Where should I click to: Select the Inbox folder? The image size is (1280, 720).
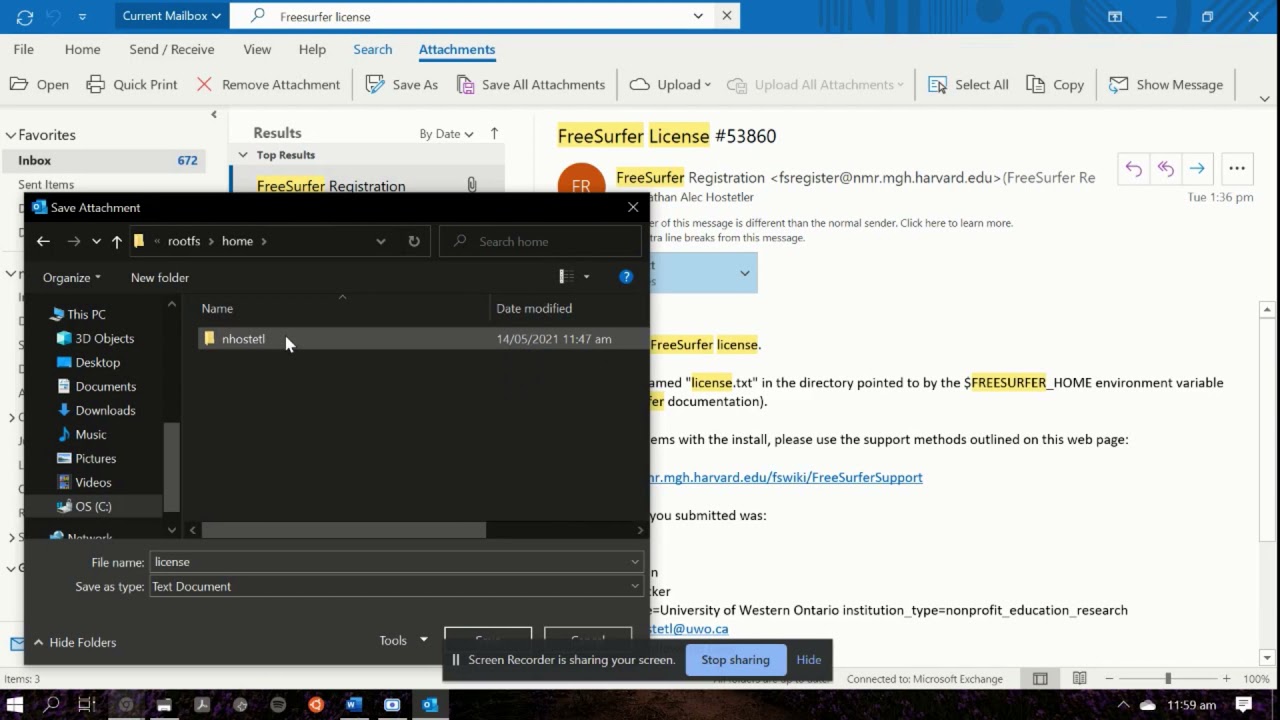pyautogui.click(x=104, y=160)
